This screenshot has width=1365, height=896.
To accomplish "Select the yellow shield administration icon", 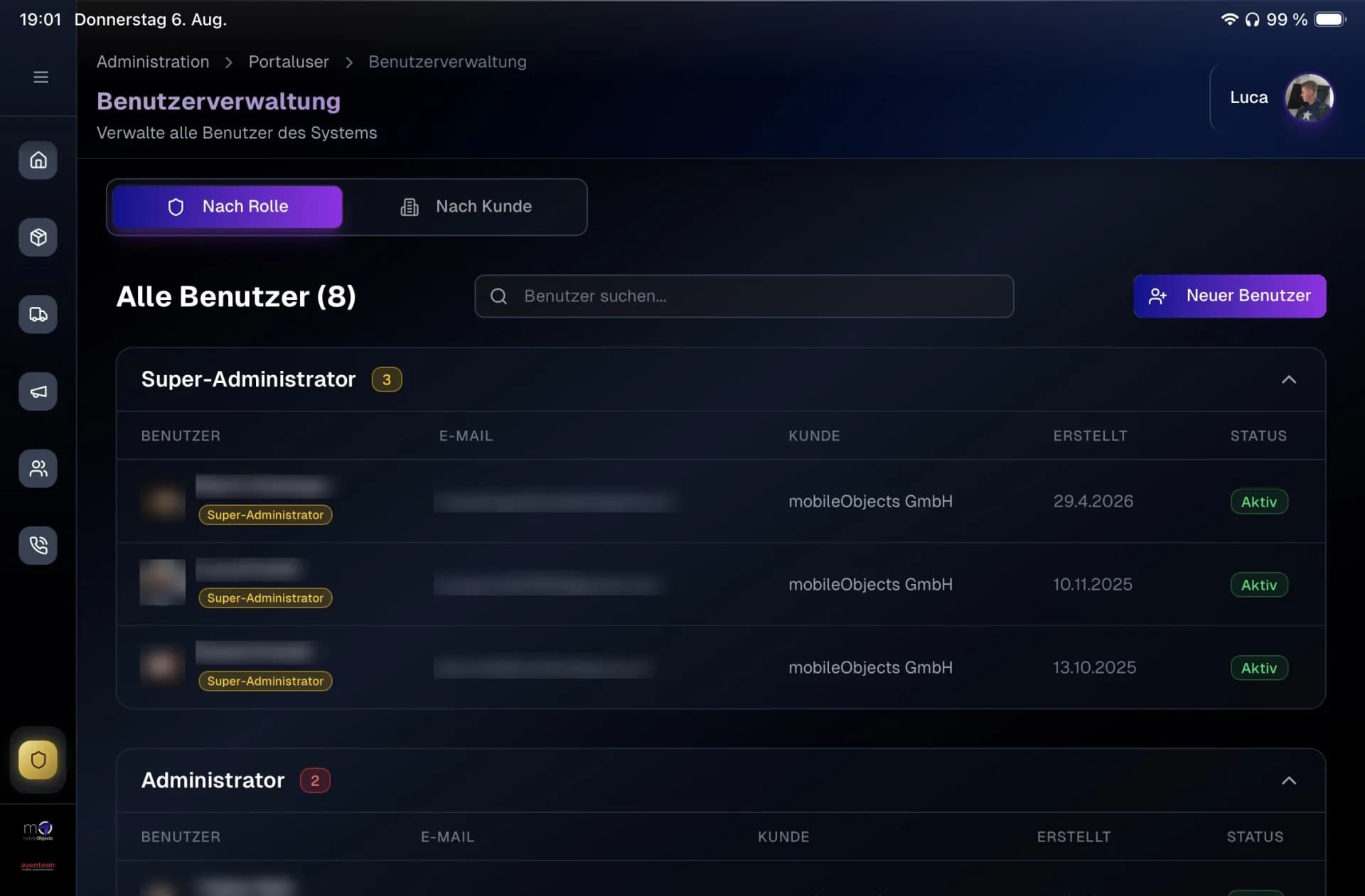I will pos(38,760).
